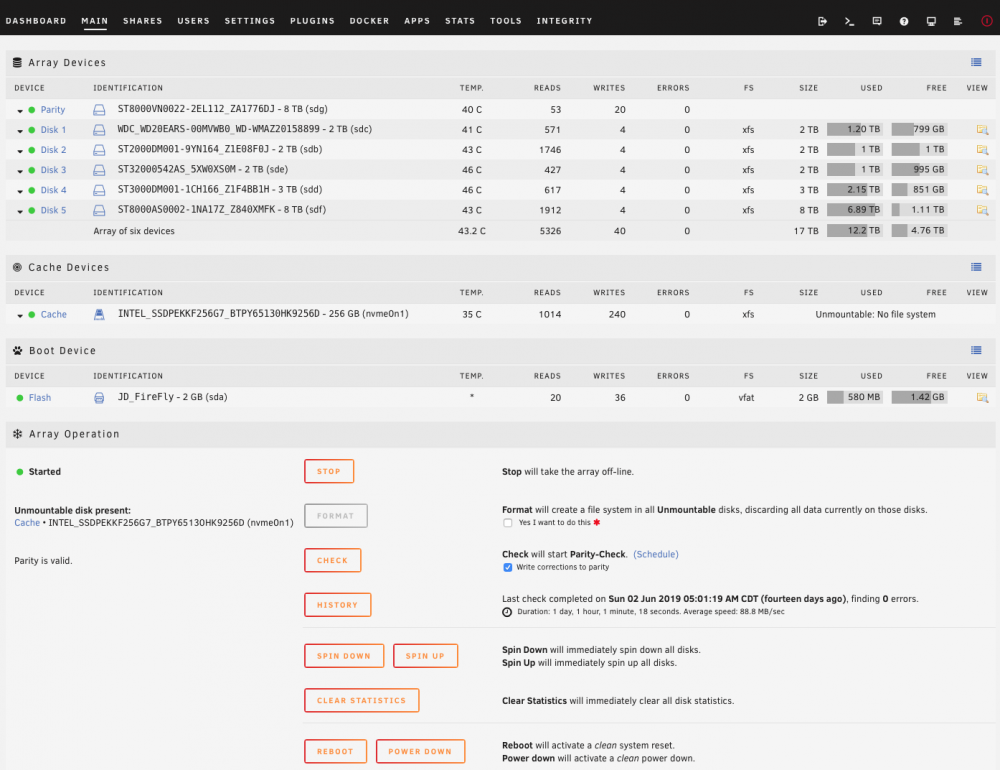Open the Flash device link
Screen dimensions: 1000x770
coord(40,397)
